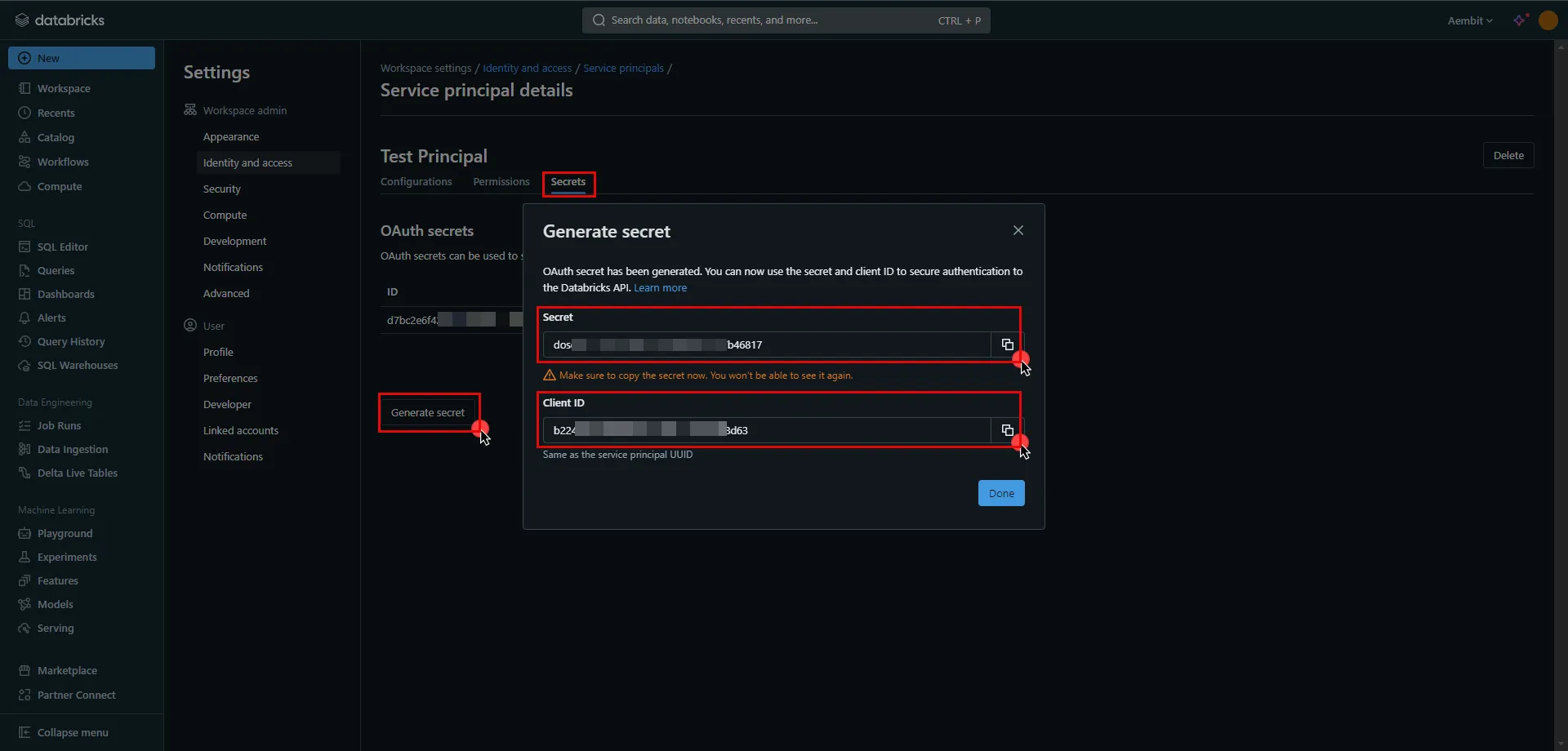Click the Delete service principal button

pyautogui.click(x=1508, y=155)
